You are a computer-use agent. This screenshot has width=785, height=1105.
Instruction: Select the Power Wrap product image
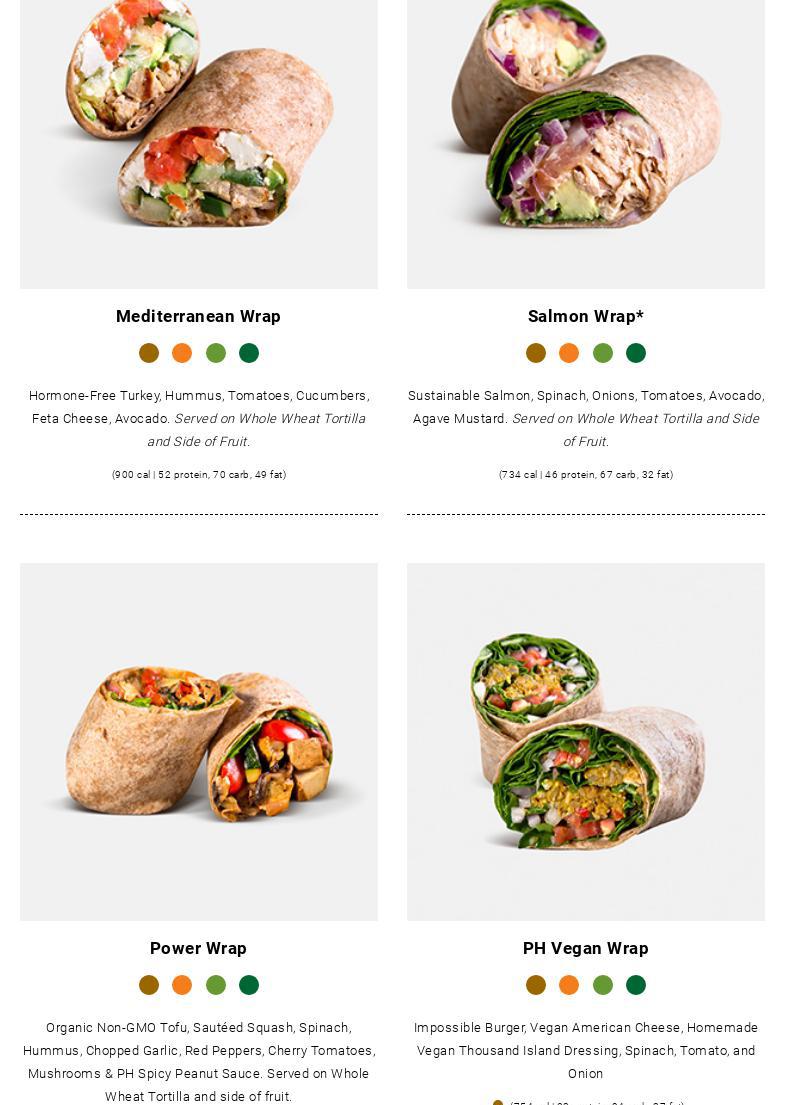[x=199, y=741]
